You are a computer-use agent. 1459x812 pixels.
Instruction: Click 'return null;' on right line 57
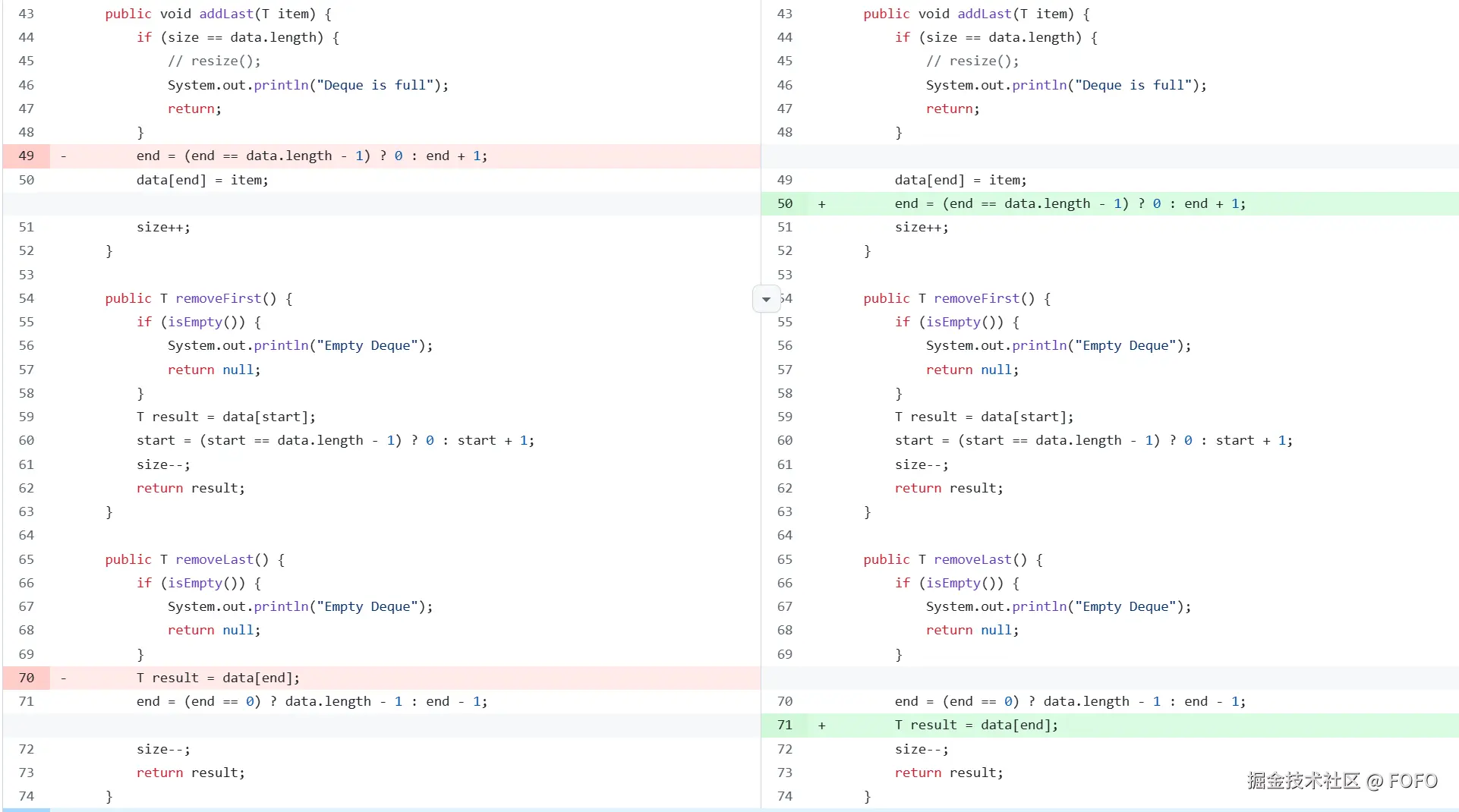coord(972,370)
